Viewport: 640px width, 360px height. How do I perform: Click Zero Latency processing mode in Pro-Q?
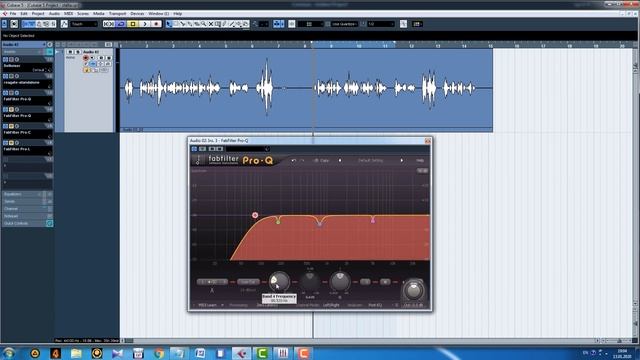pos(267,305)
